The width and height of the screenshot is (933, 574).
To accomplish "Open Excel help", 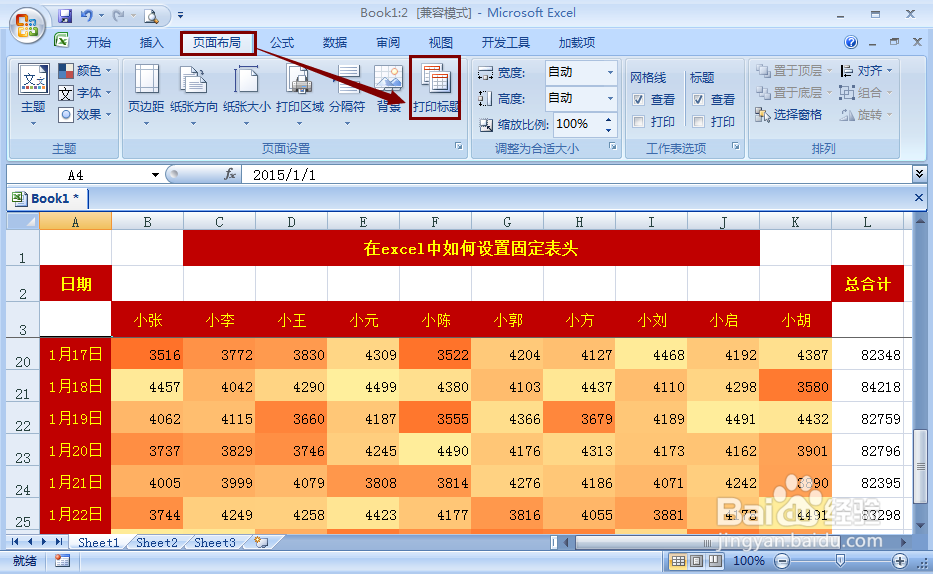I will click(x=851, y=42).
